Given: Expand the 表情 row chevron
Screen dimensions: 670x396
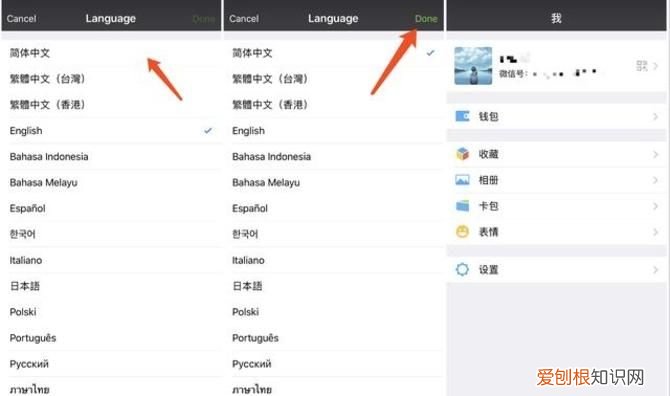Looking at the screenshot, I should [x=655, y=232].
